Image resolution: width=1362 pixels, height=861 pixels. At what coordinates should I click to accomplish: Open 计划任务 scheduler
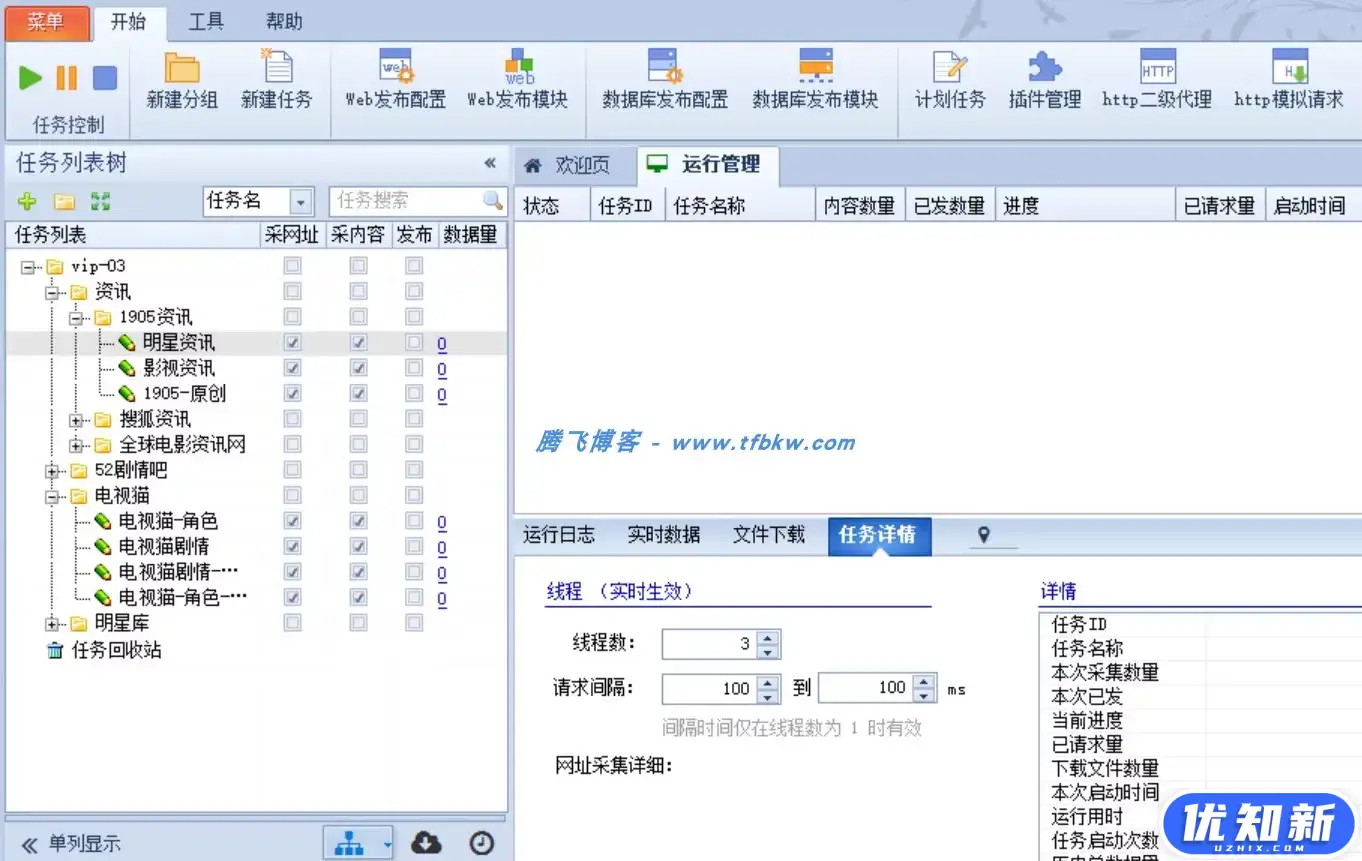(950, 81)
